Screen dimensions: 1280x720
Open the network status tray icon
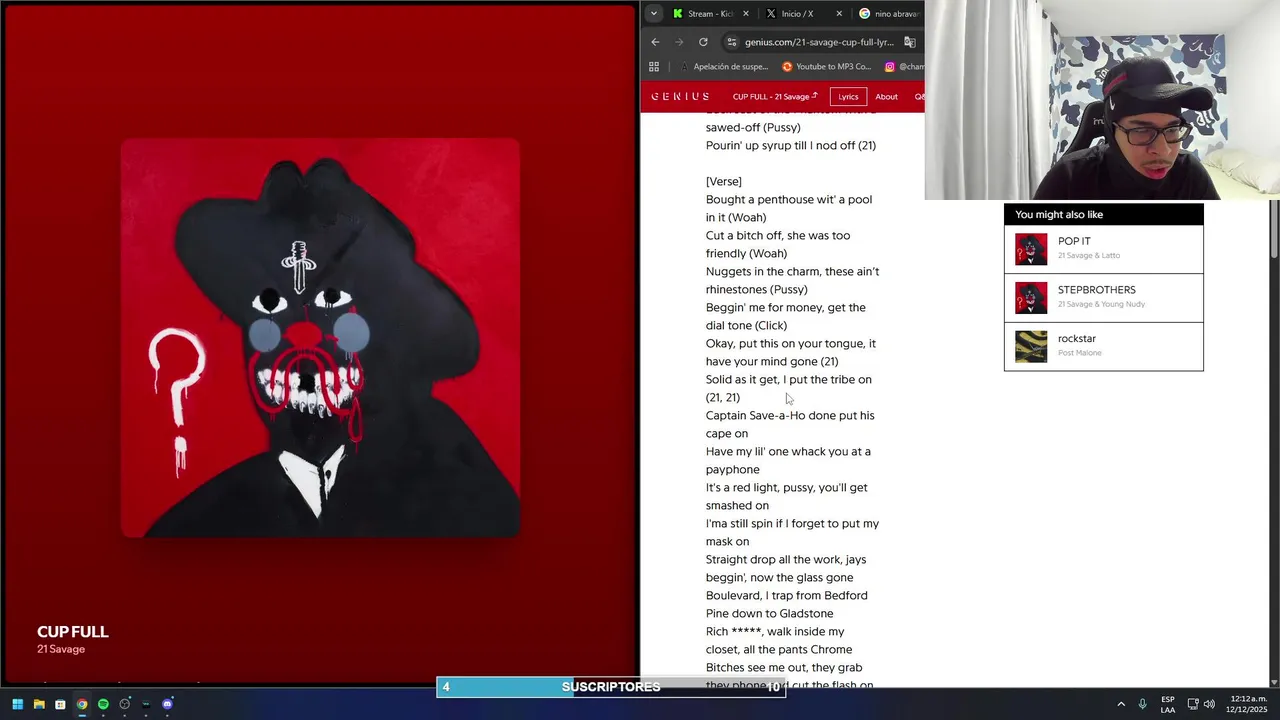pos(1193,704)
